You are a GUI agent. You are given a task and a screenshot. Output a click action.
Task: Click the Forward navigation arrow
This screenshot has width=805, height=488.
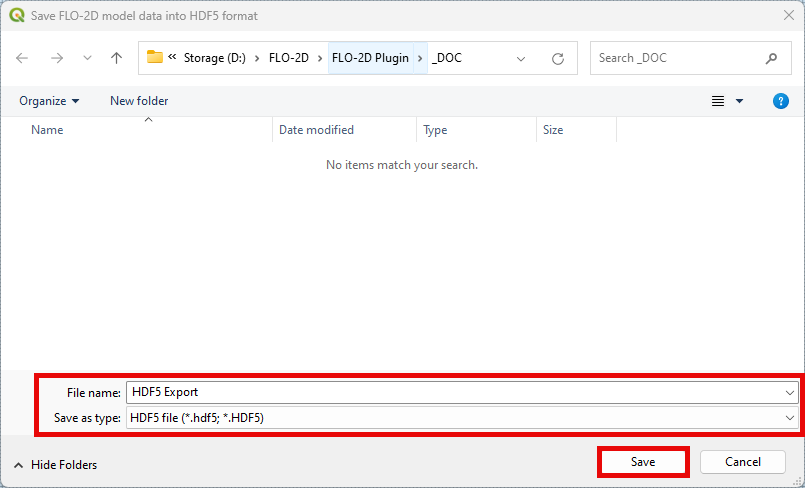(x=56, y=58)
